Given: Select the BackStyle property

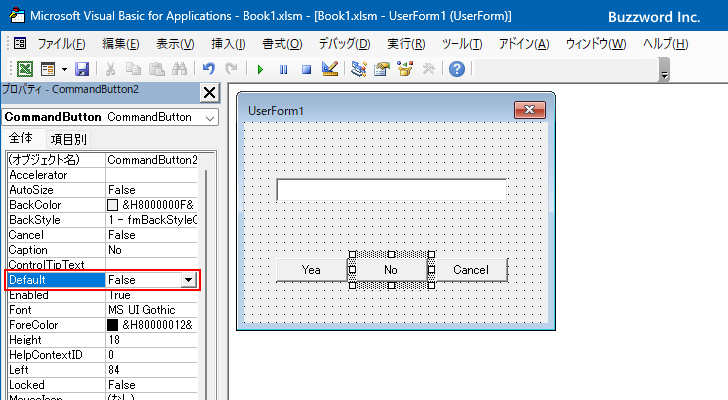Looking at the screenshot, I should (102, 219).
